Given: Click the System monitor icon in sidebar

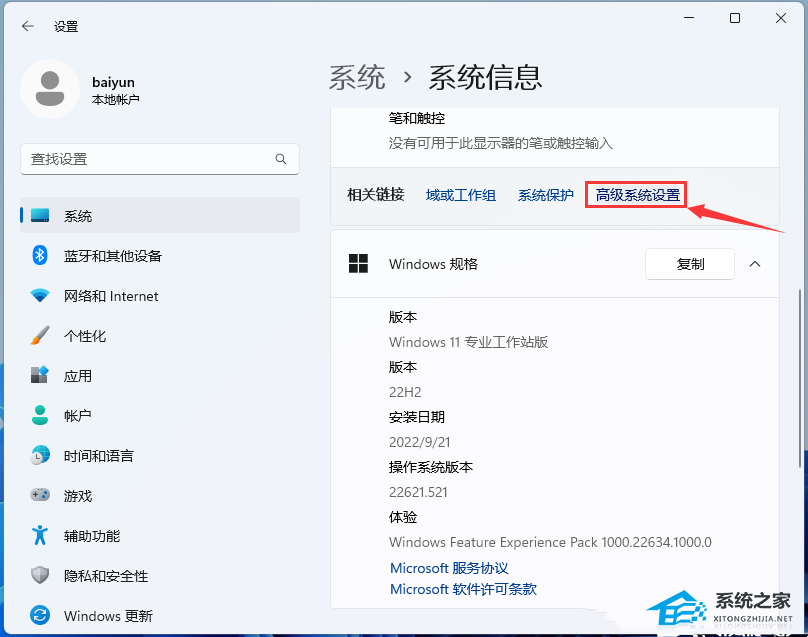Looking at the screenshot, I should click(40, 216).
